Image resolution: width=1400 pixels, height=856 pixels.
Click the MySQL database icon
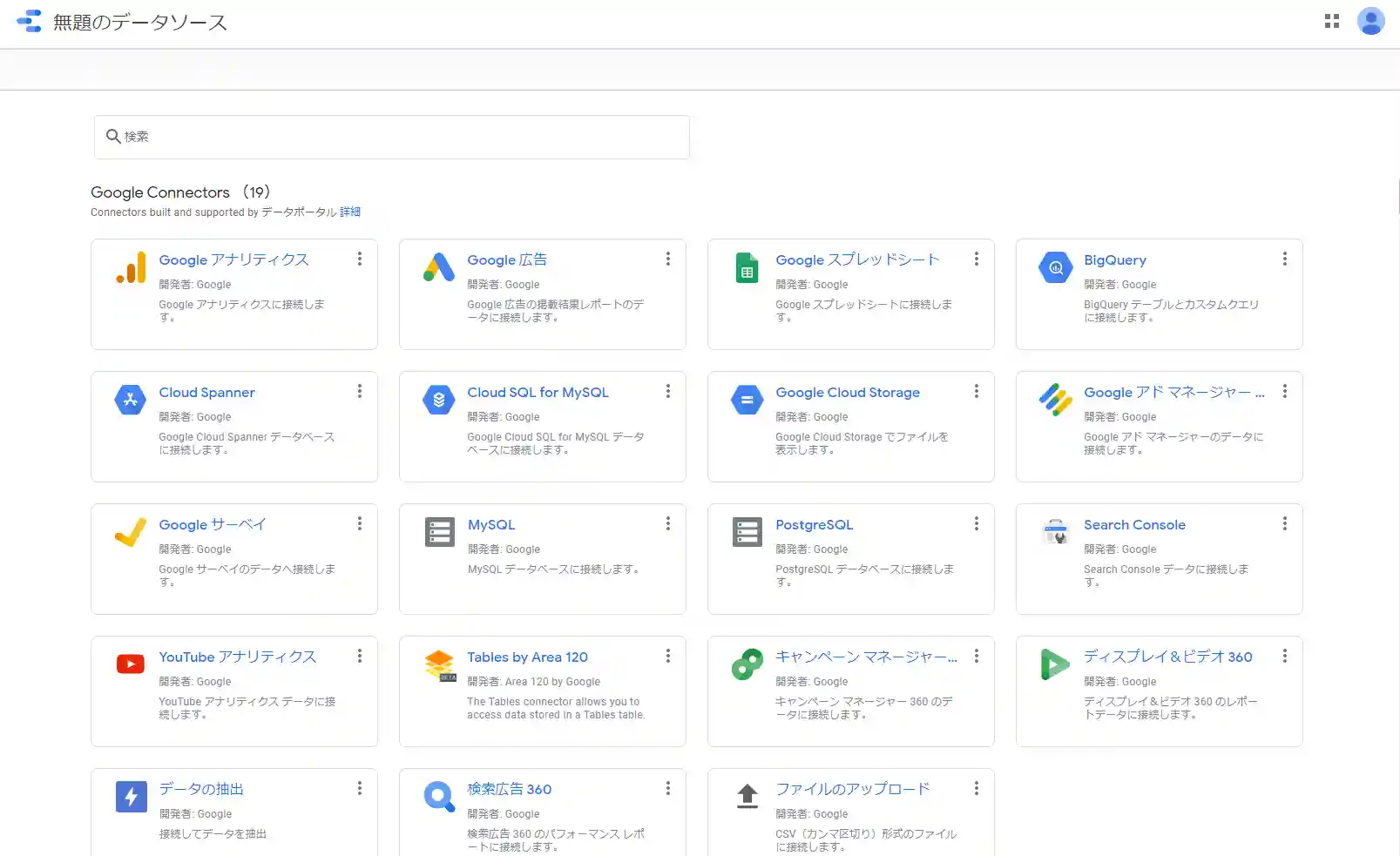click(x=439, y=532)
